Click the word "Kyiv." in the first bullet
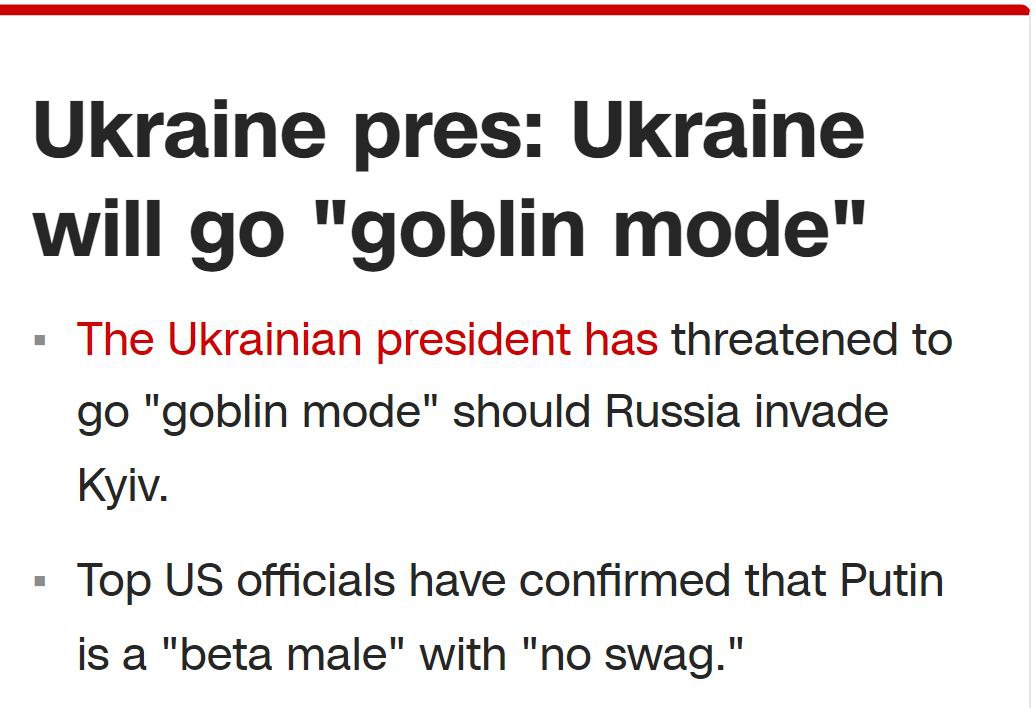This screenshot has width=1036, height=708. click(123, 487)
